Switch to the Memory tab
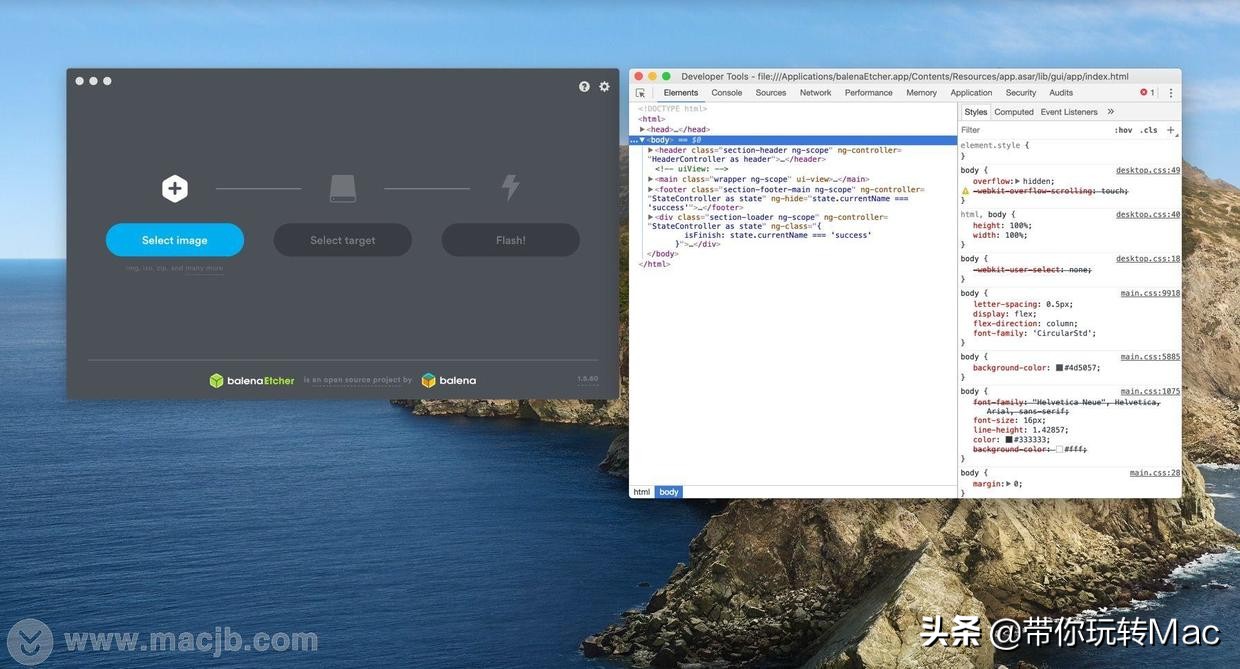This screenshot has height=669, width=1240. (922, 93)
